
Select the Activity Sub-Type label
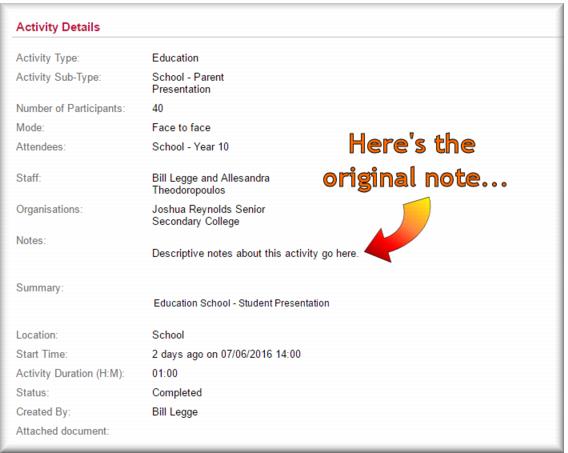point(59,77)
